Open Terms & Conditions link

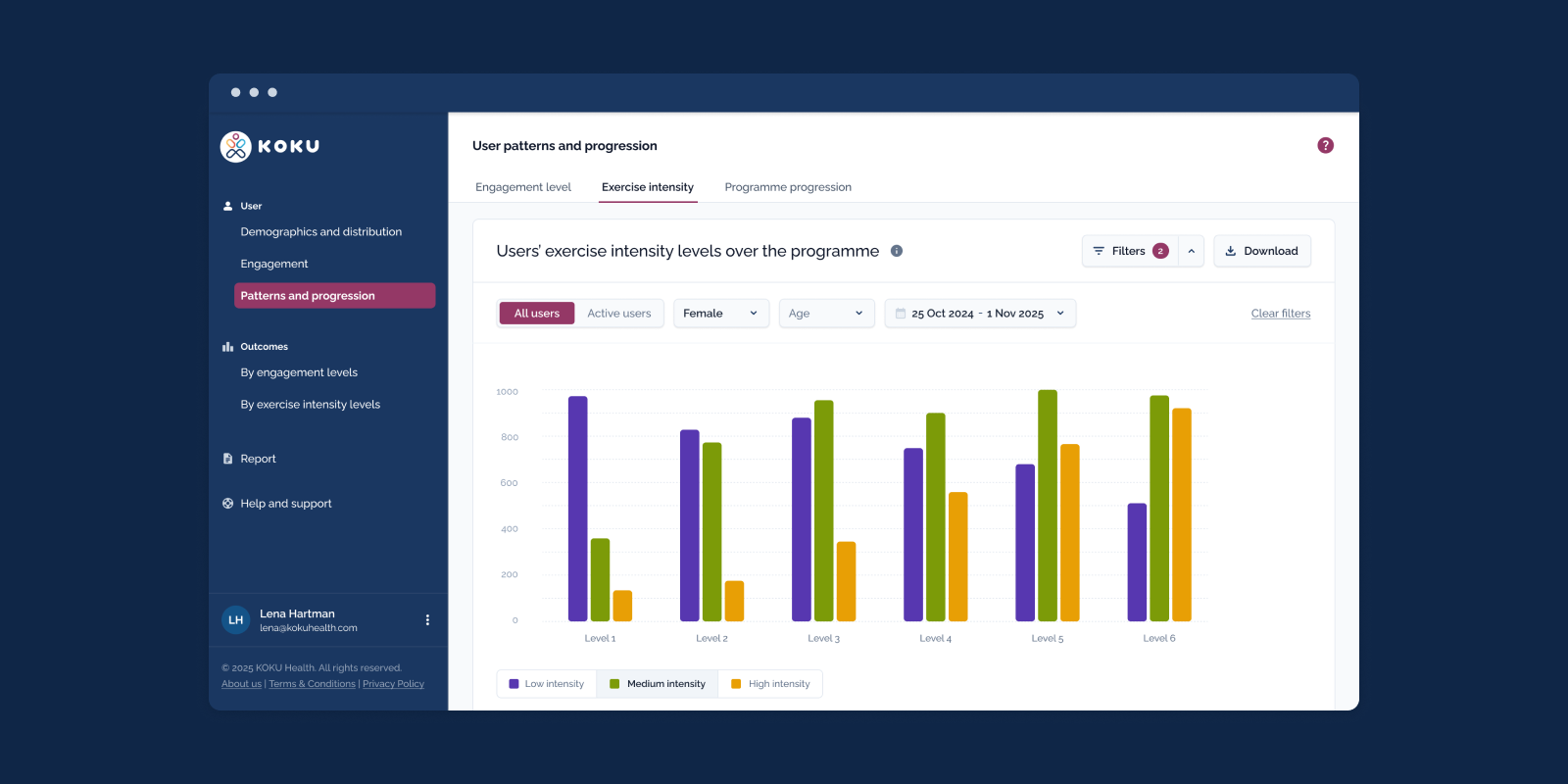click(x=312, y=684)
